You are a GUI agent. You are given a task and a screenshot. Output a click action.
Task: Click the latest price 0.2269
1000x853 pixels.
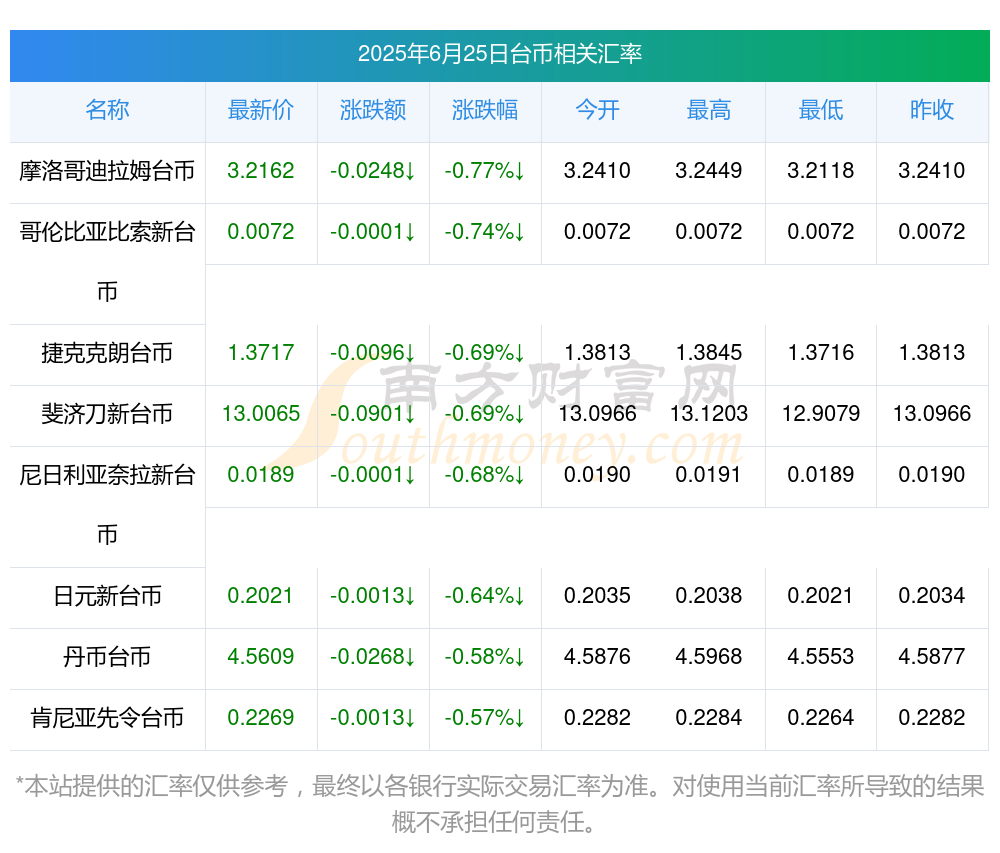pyautogui.click(x=261, y=718)
